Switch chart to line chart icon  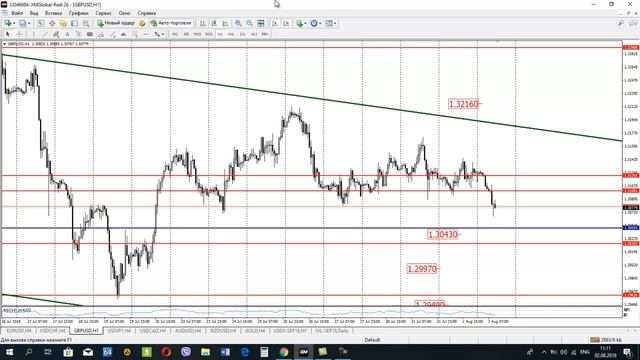225,23
